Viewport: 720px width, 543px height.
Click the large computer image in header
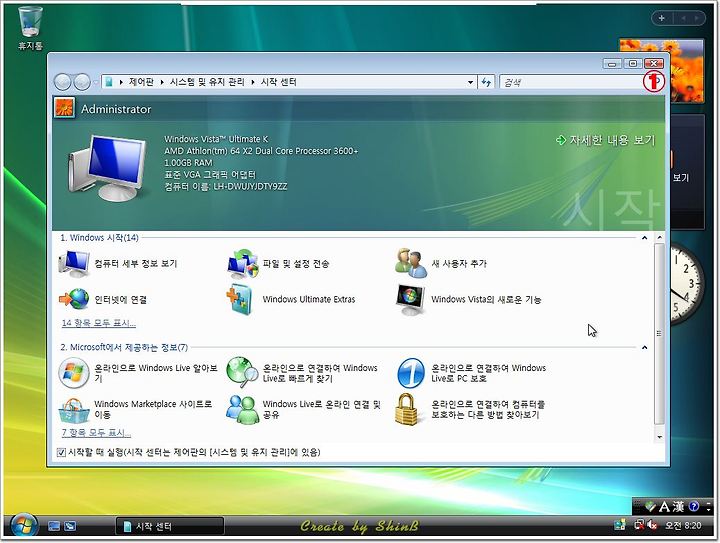coord(108,168)
